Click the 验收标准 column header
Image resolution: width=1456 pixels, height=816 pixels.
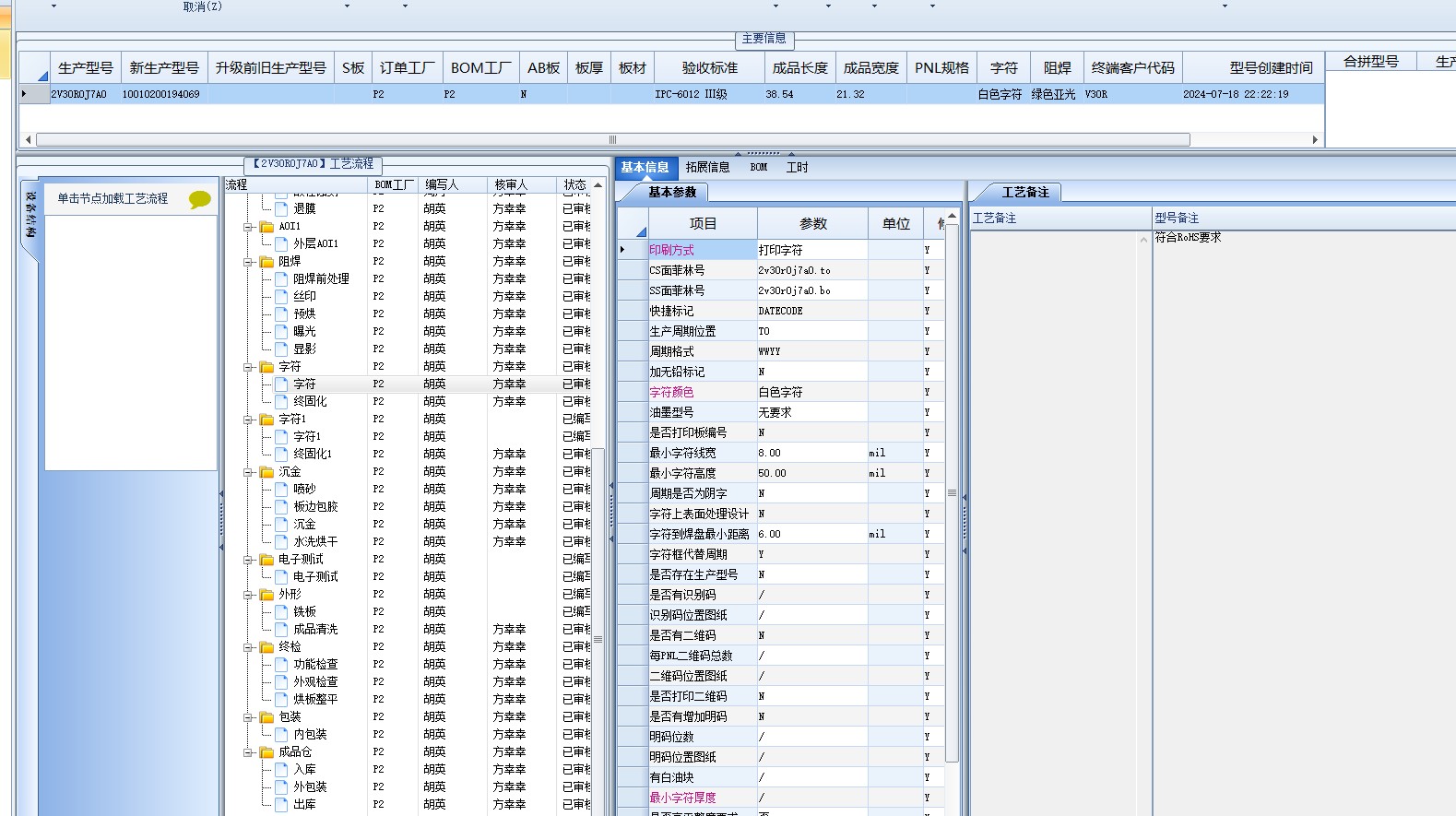point(709,68)
